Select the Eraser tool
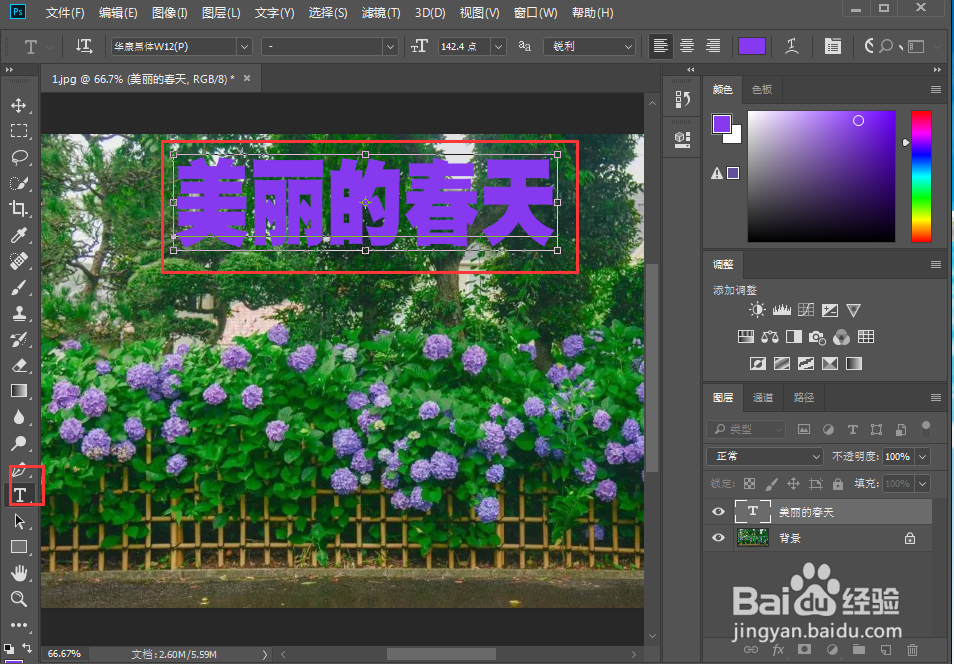 [x=19, y=365]
